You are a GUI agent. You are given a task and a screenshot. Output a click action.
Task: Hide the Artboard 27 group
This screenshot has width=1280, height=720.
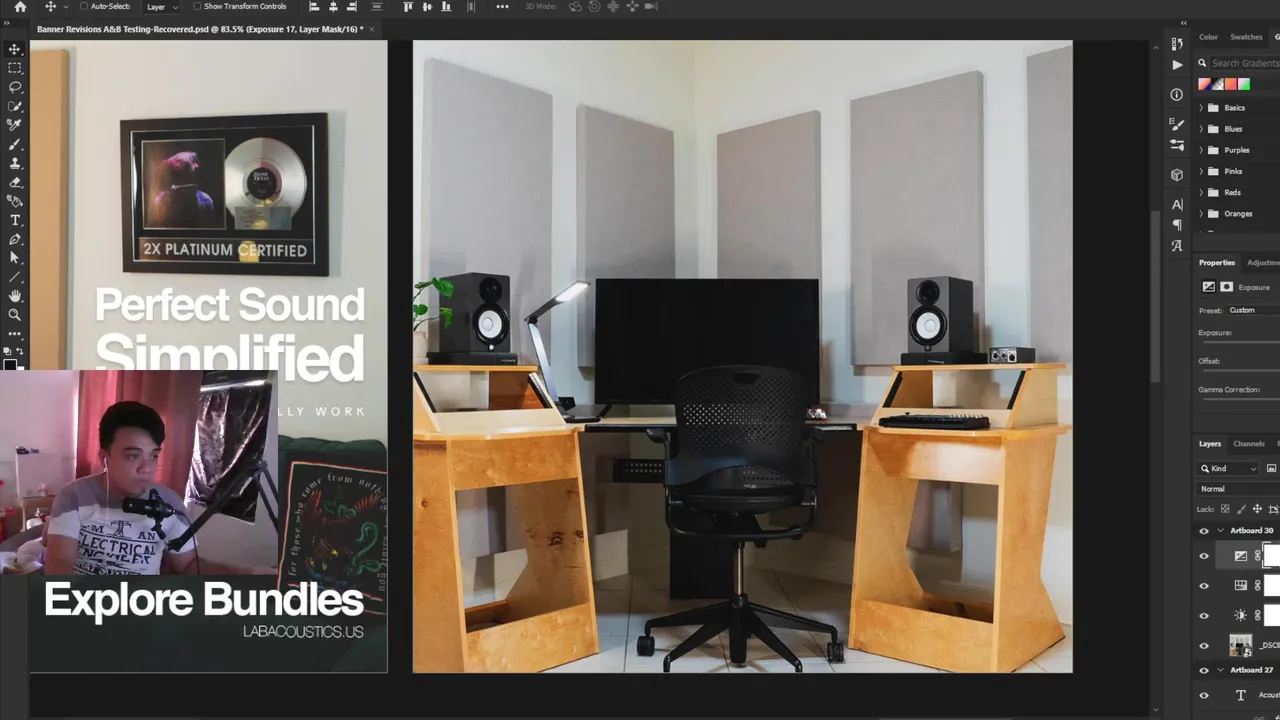(x=1204, y=671)
